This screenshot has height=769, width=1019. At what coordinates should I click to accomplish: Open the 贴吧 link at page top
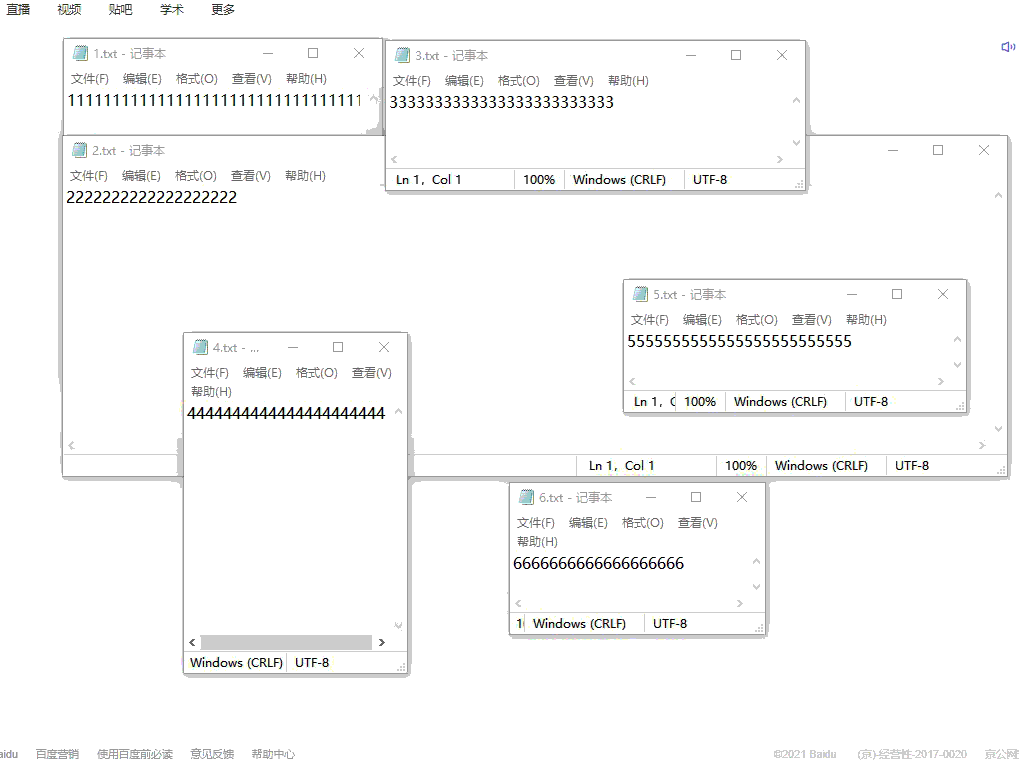(121, 10)
